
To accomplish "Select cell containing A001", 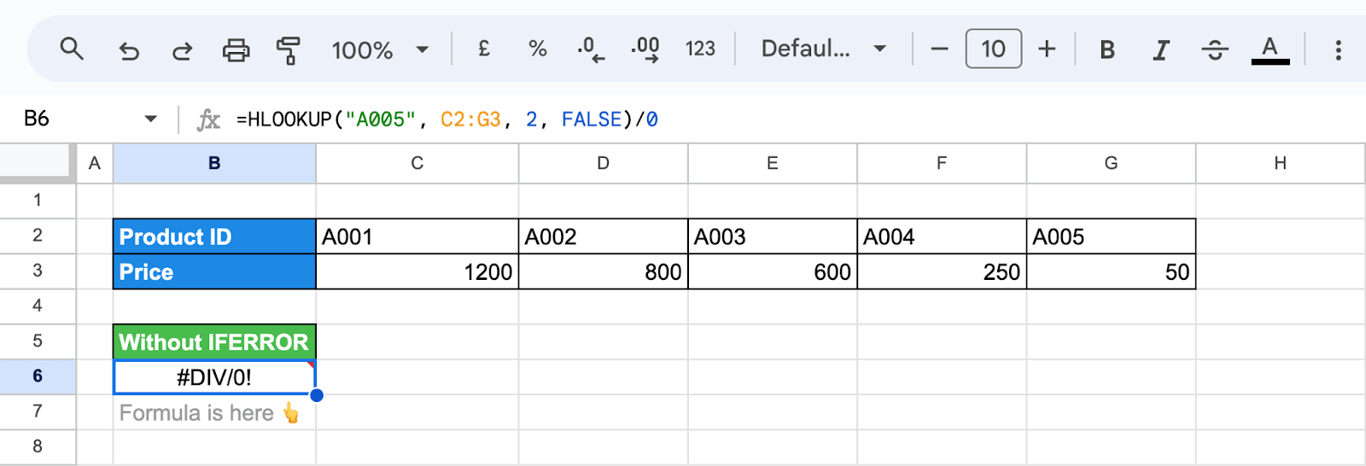I will click(x=417, y=236).
